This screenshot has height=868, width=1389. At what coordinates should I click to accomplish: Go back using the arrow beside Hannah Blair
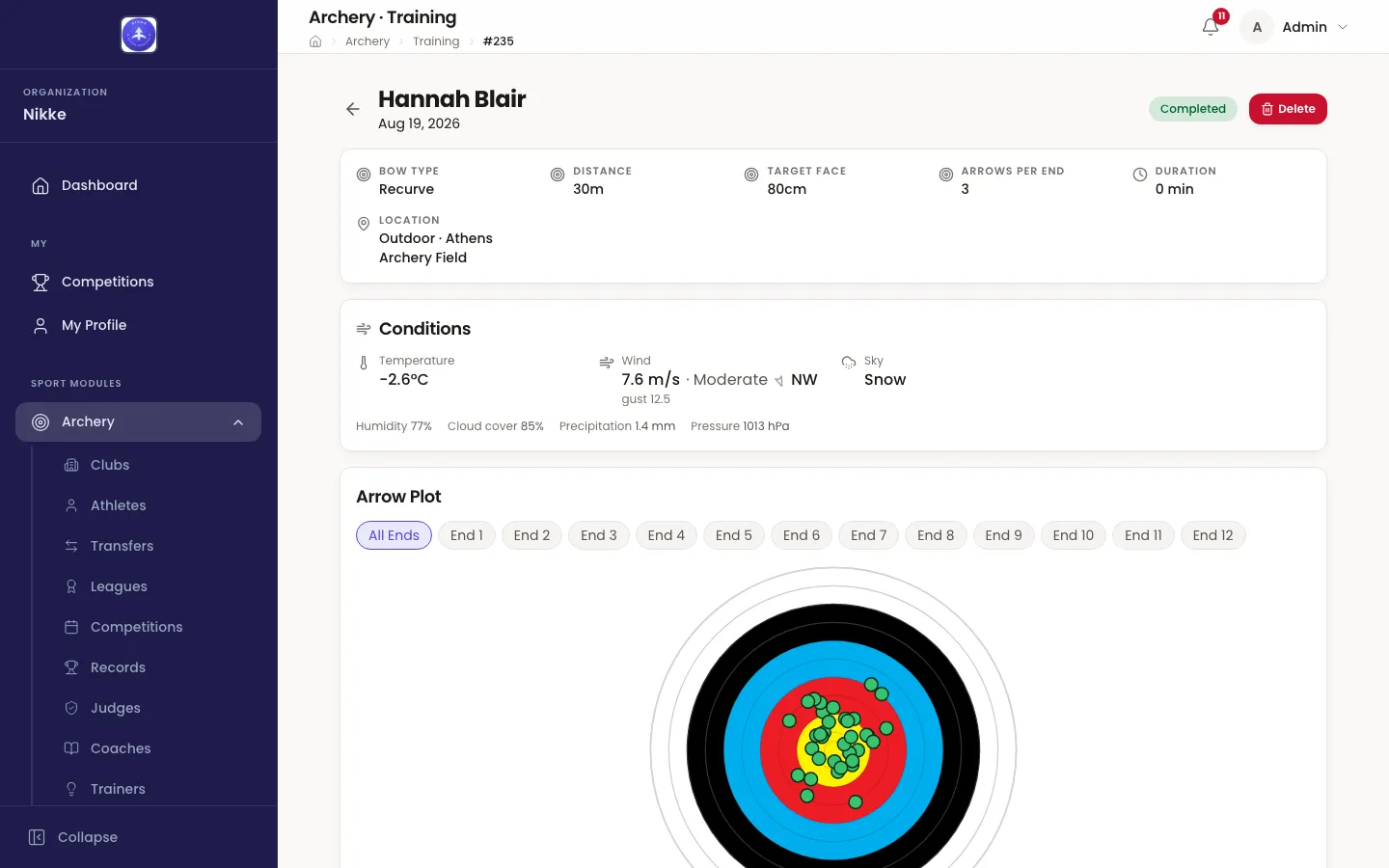tap(353, 109)
